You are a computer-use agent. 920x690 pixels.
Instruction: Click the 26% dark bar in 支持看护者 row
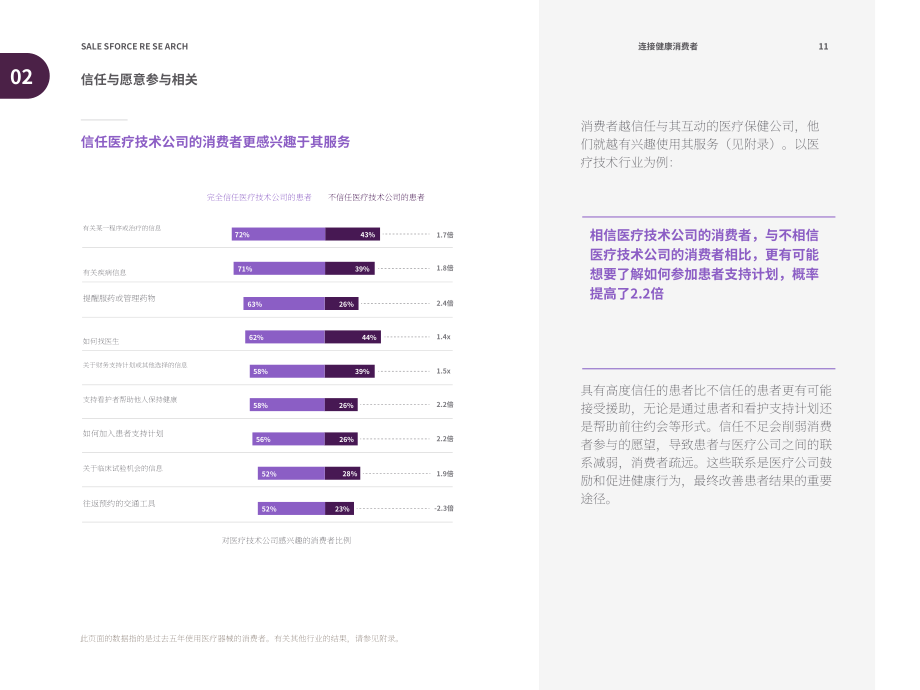(341, 405)
